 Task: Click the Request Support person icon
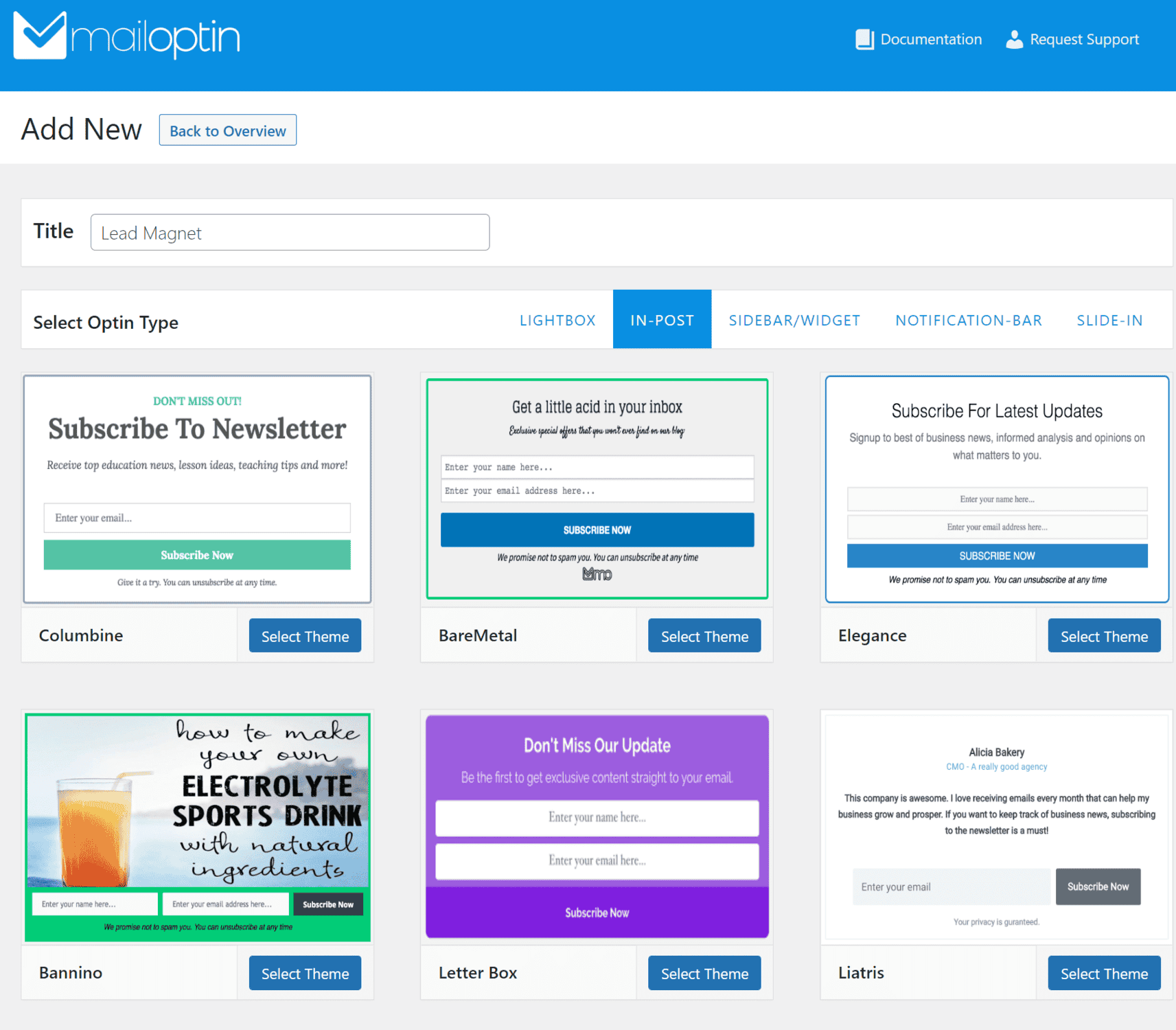[1013, 40]
